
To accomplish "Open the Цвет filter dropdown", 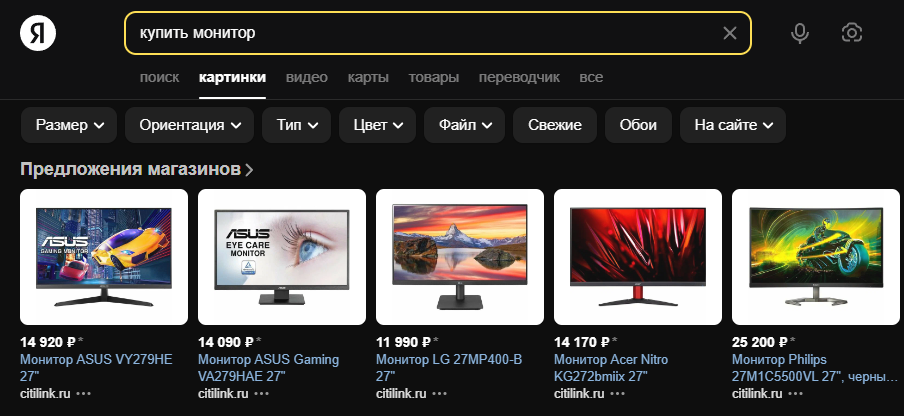I will (378, 125).
